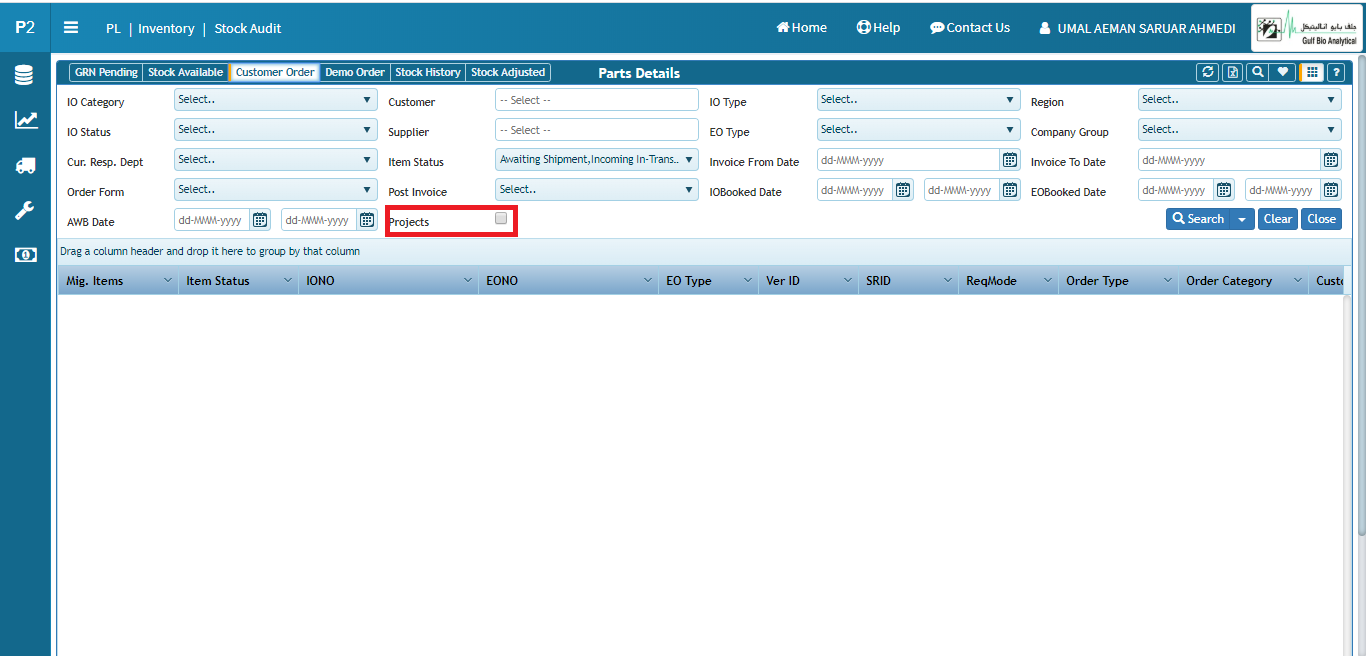Open the IO Type dropdown
The image size is (1366, 656).
918,100
